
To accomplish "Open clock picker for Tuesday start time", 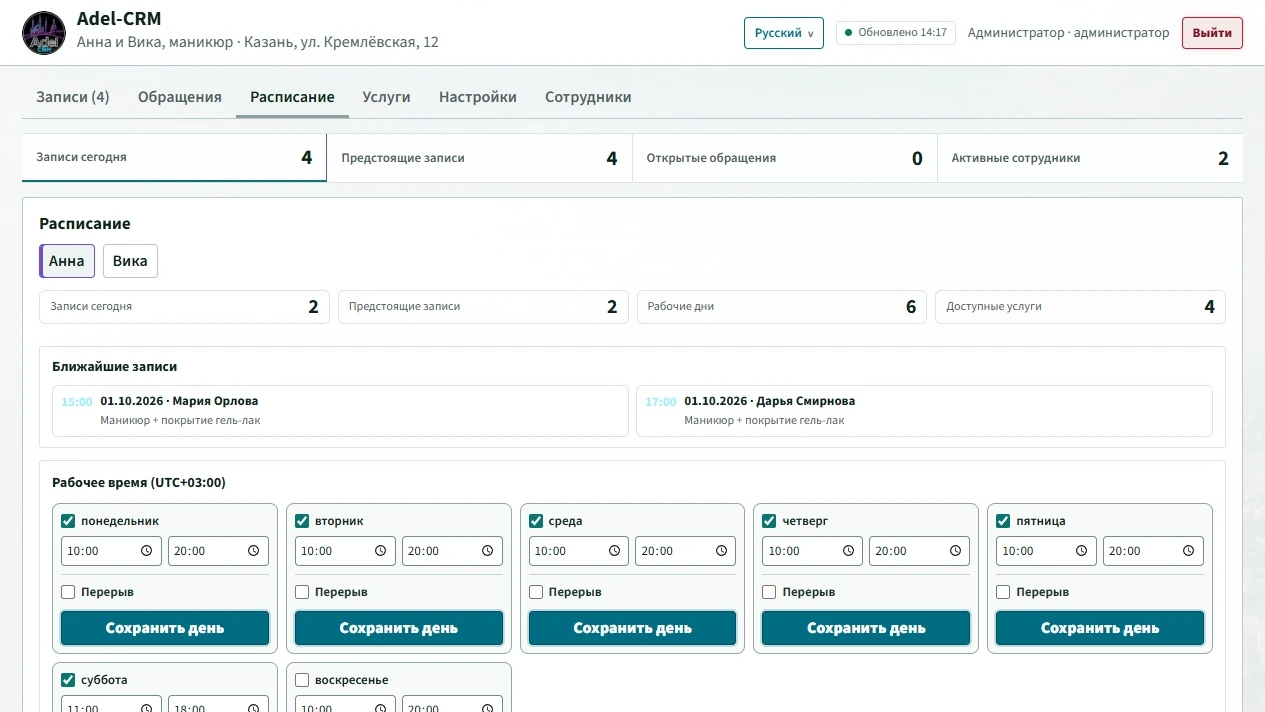I will pyautogui.click(x=380, y=551).
